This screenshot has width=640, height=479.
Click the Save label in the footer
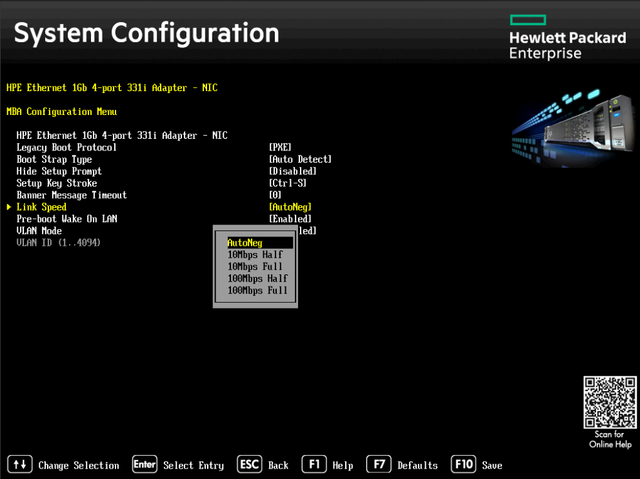click(492, 466)
